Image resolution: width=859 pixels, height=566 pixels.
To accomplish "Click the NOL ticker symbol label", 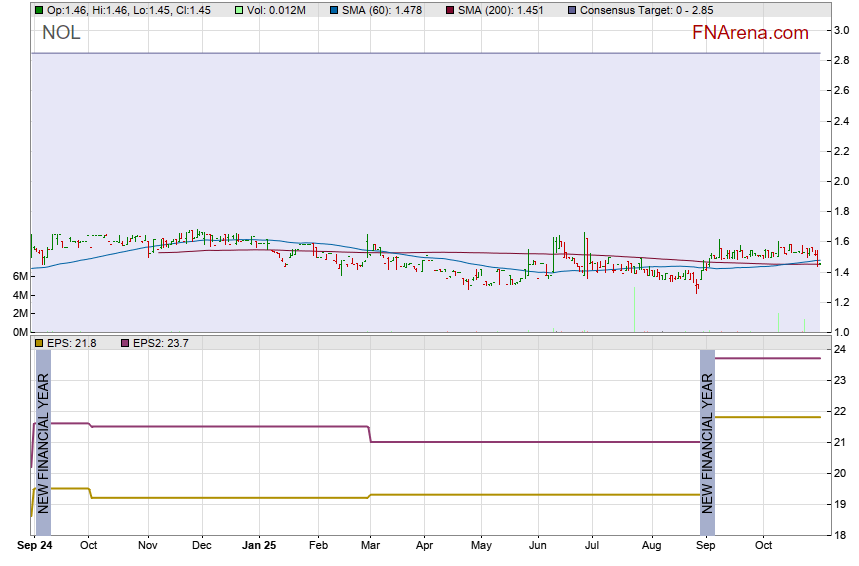I will (x=61, y=33).
